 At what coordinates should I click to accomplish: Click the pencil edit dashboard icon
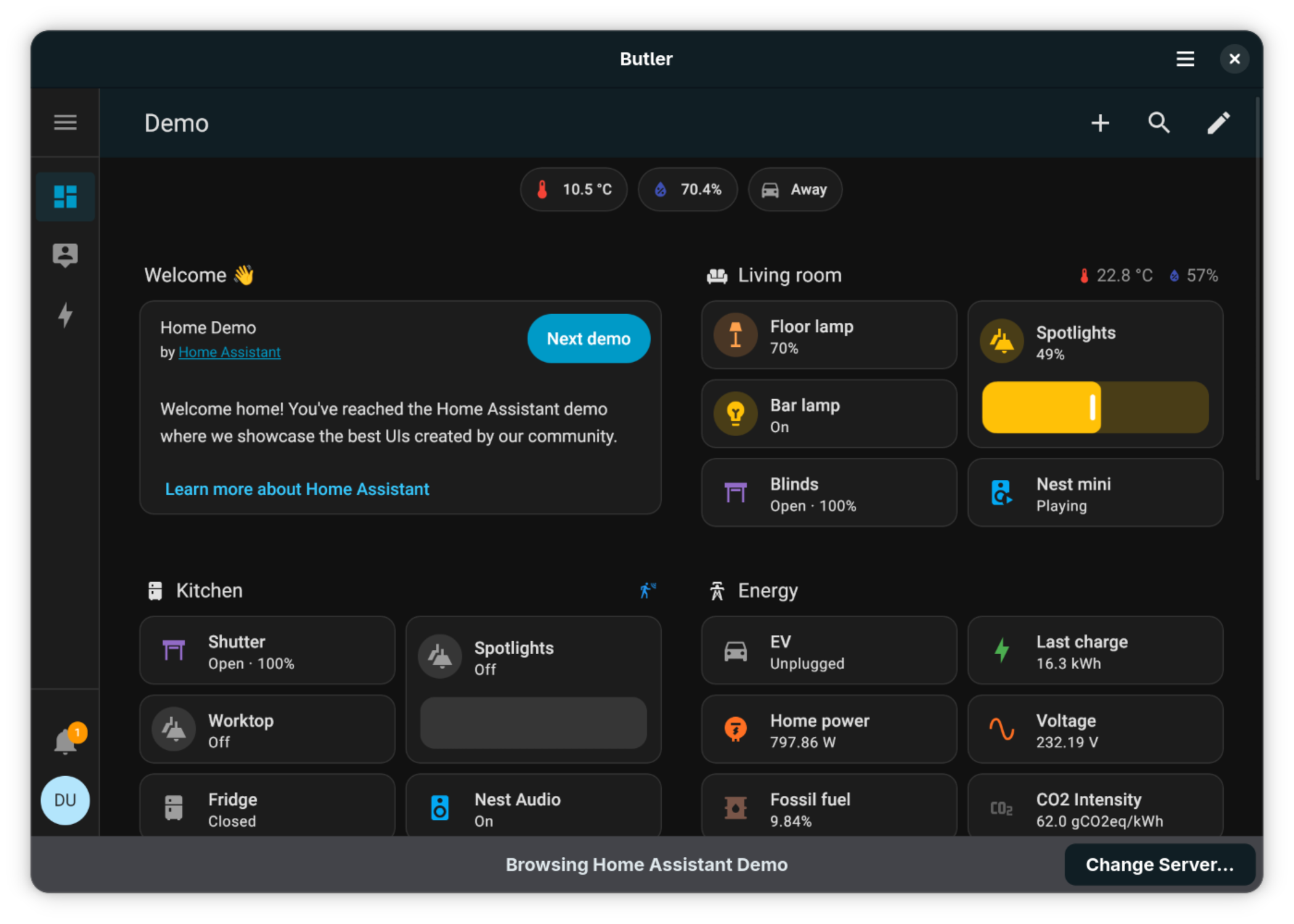1218,123
